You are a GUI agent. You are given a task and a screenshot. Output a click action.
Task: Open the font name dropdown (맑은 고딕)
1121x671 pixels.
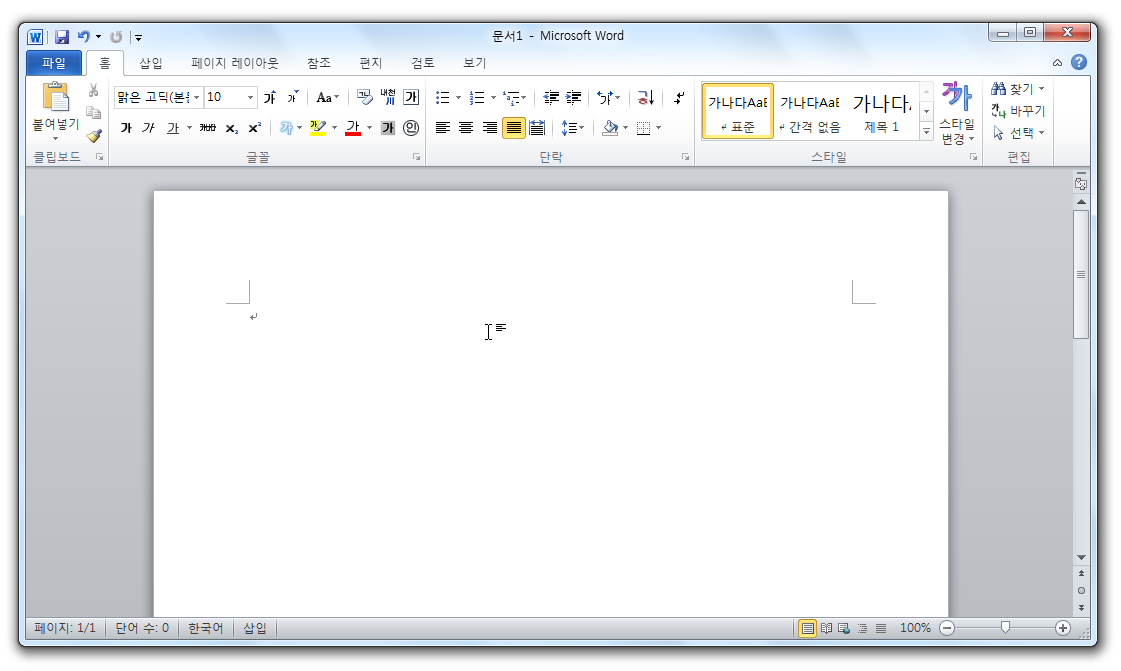pos(196,98)
